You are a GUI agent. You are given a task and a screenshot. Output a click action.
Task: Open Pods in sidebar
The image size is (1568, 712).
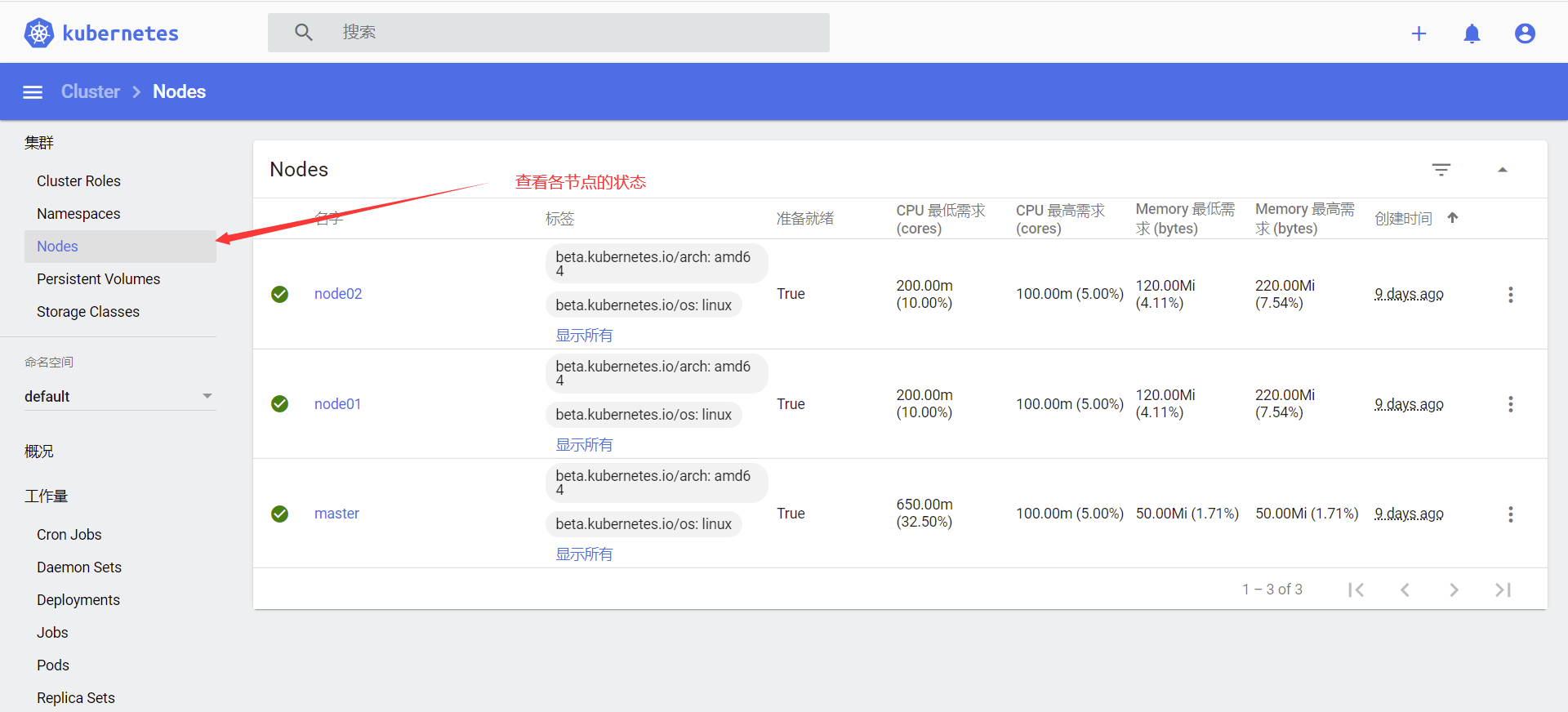[x=53, y=665]
